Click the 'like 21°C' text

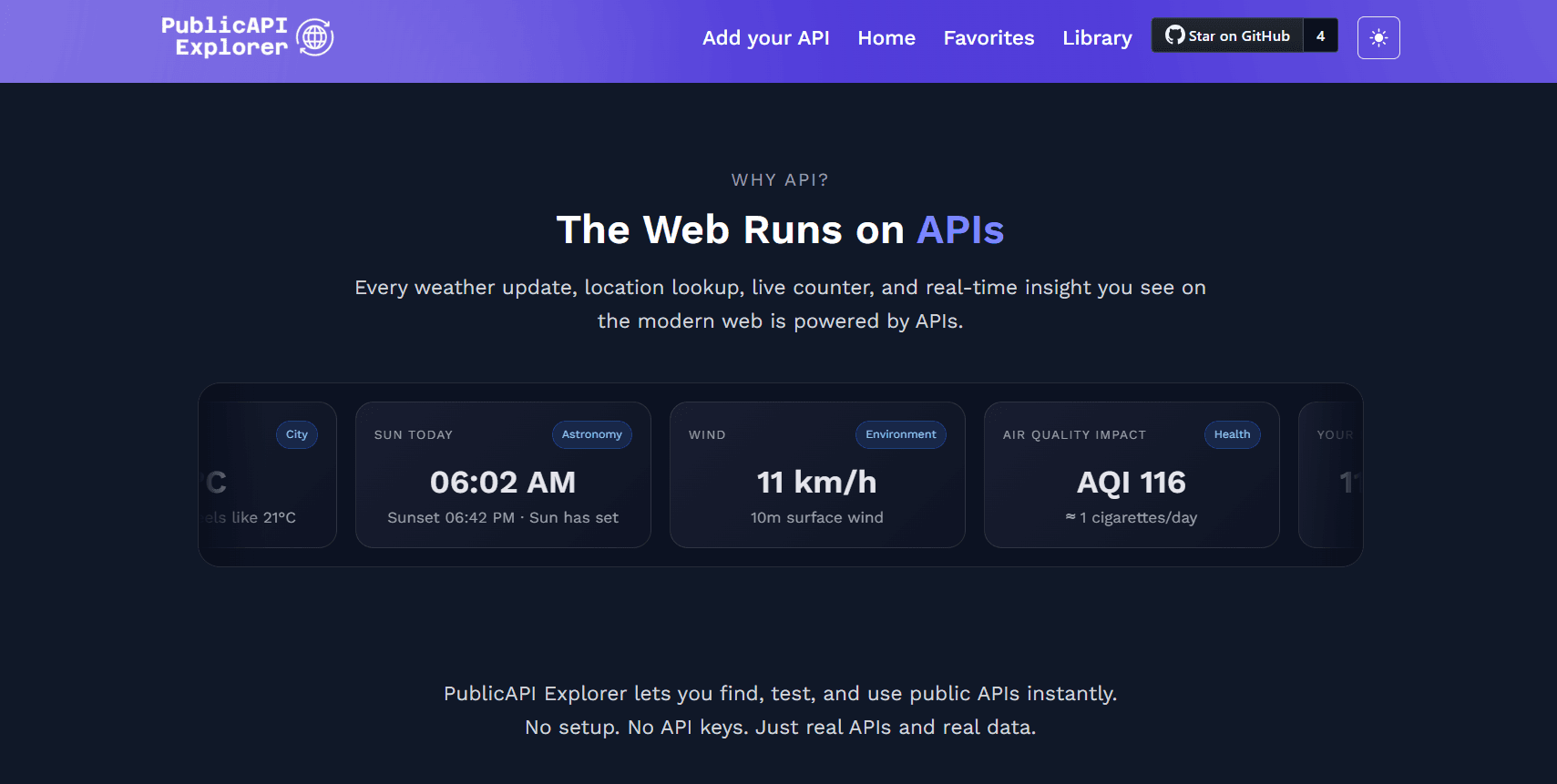[x=263, y=517]
